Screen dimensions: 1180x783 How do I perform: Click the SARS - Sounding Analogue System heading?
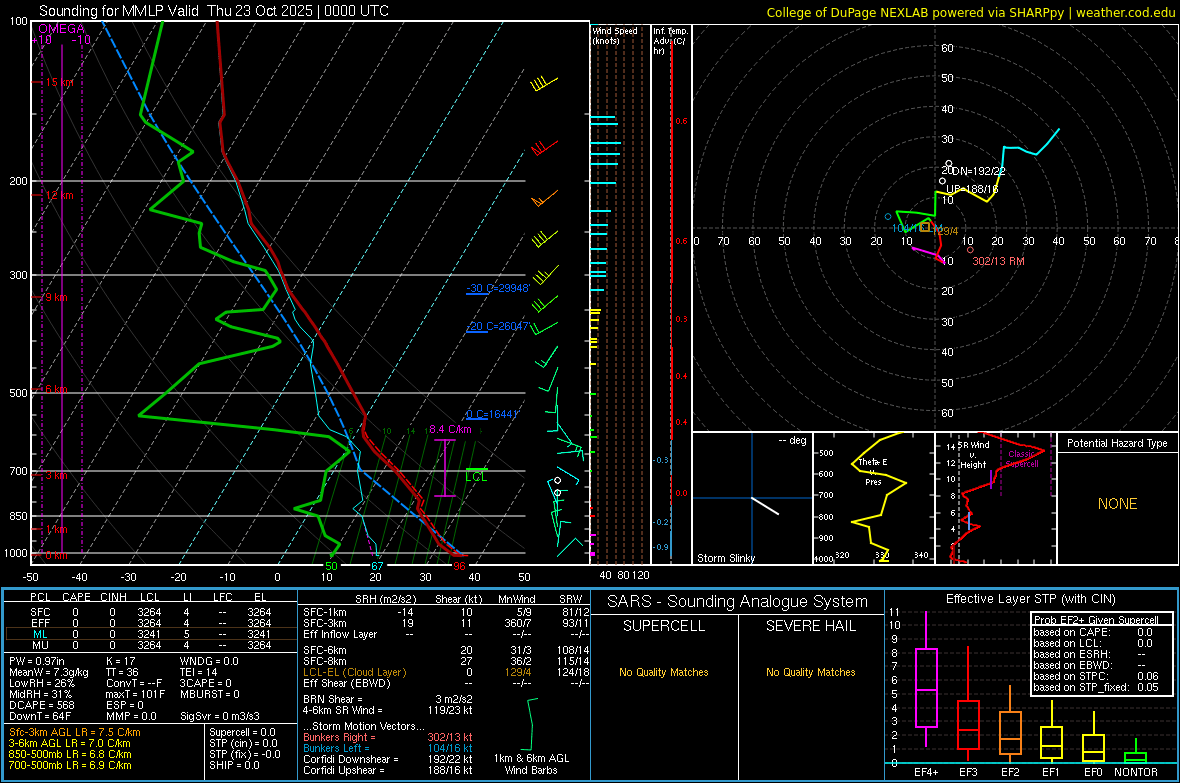pyautogui.click(x=737, y=602)
